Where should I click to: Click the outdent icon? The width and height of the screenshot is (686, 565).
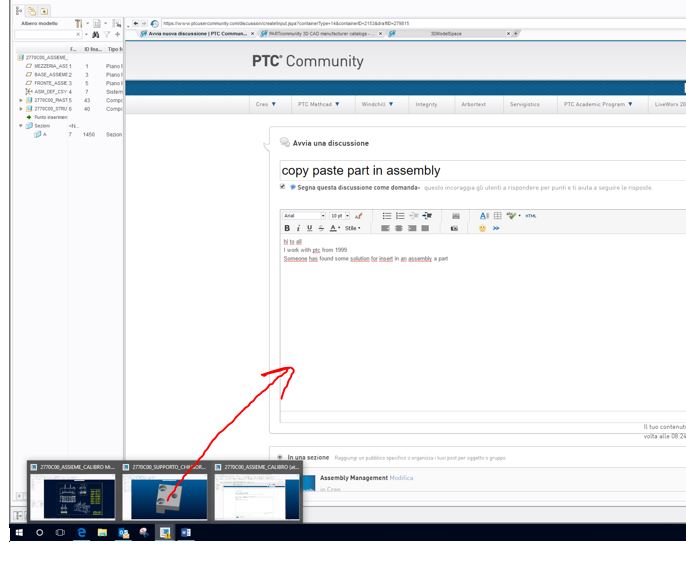coord(414,216)
